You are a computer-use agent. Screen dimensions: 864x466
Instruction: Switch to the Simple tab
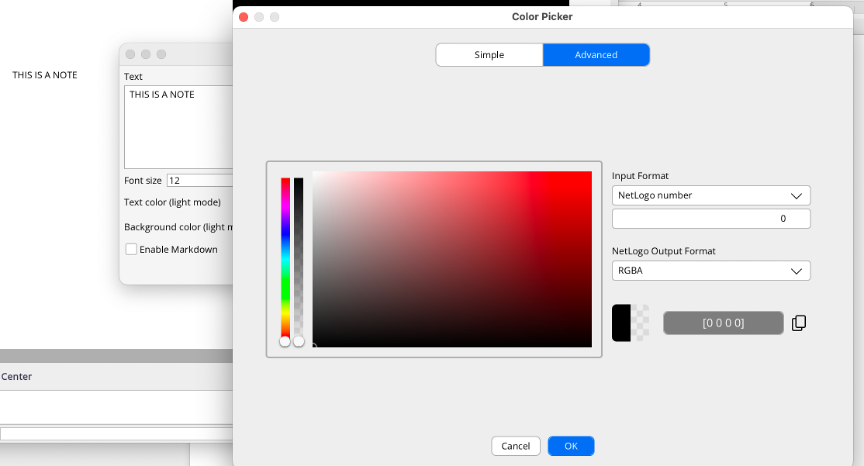(489, 55)
